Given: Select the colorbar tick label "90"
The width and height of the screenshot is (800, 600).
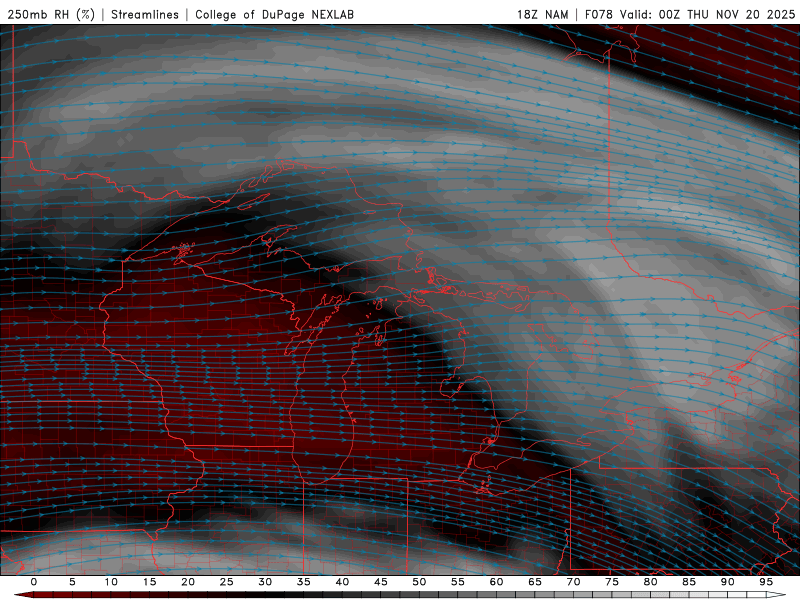Looking at the screenshot, I should coord(727,582).
